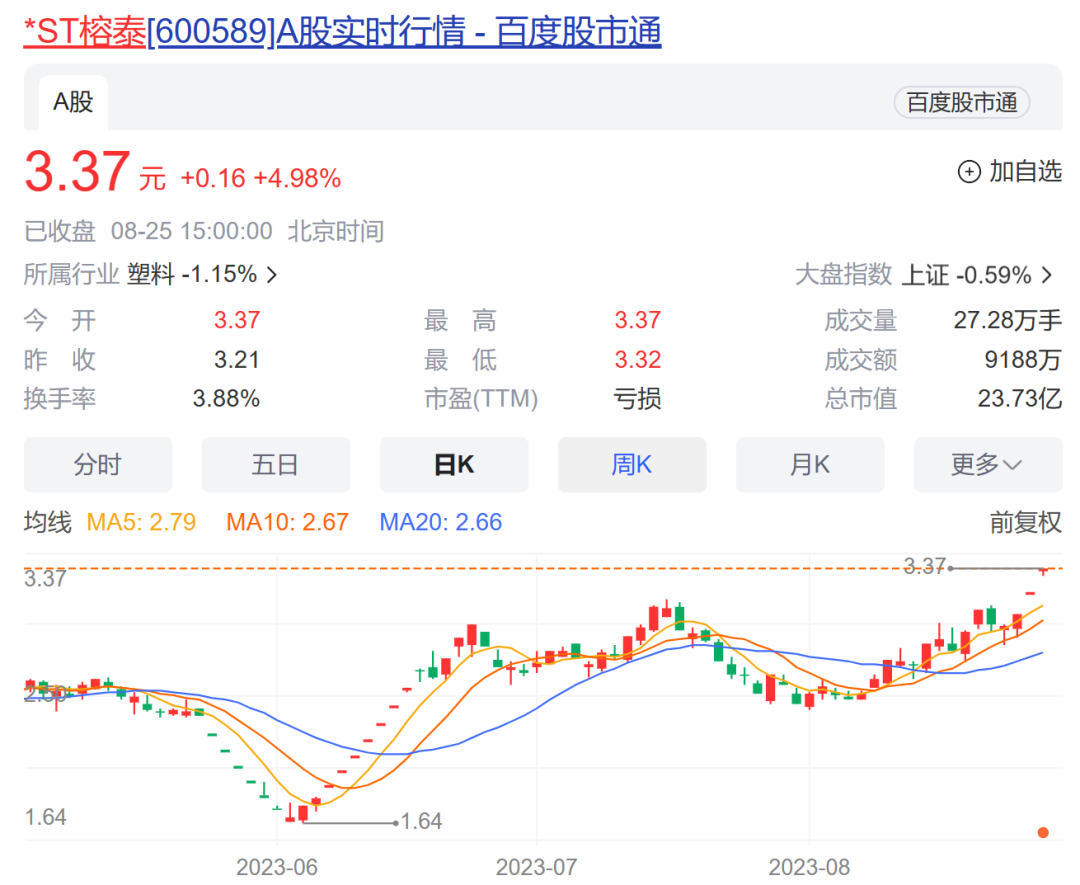Switch to the 分时 chart tab
The image size is (1080, 885).
98,464
